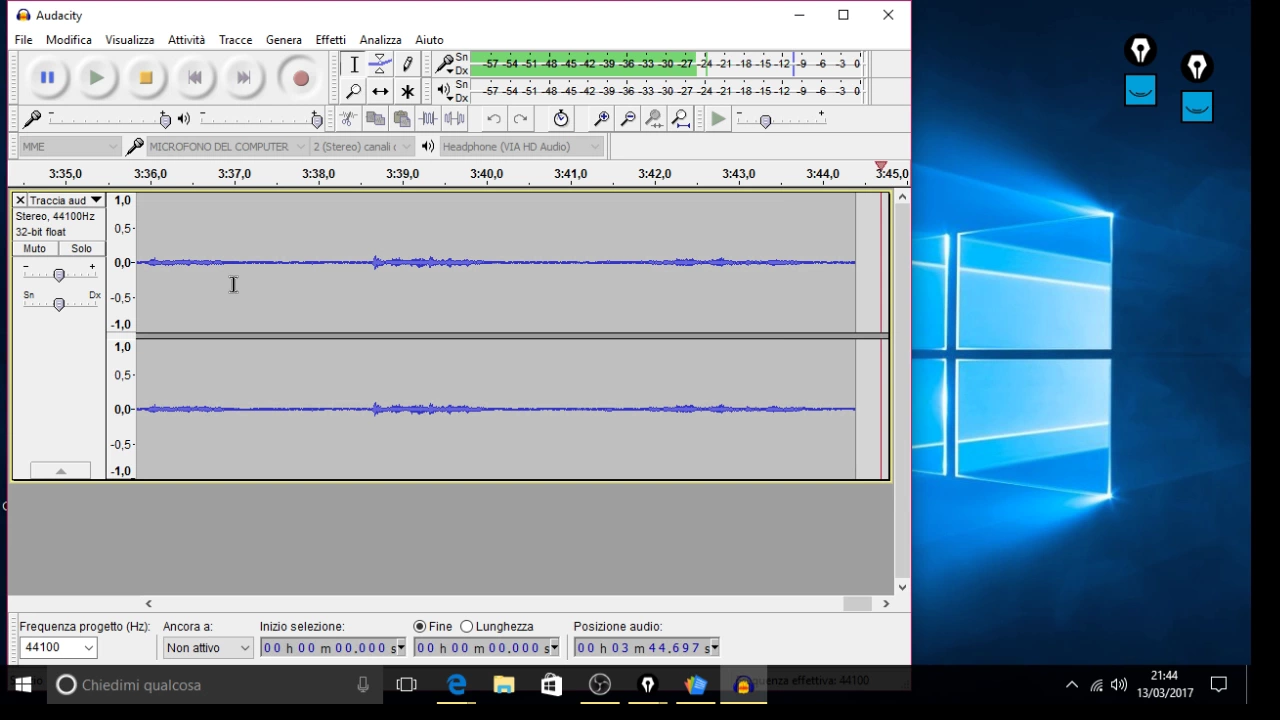Viewport: 1280px width, 720px height.
Task: Click the Redo arrow icon
Action: pos(520,119)
